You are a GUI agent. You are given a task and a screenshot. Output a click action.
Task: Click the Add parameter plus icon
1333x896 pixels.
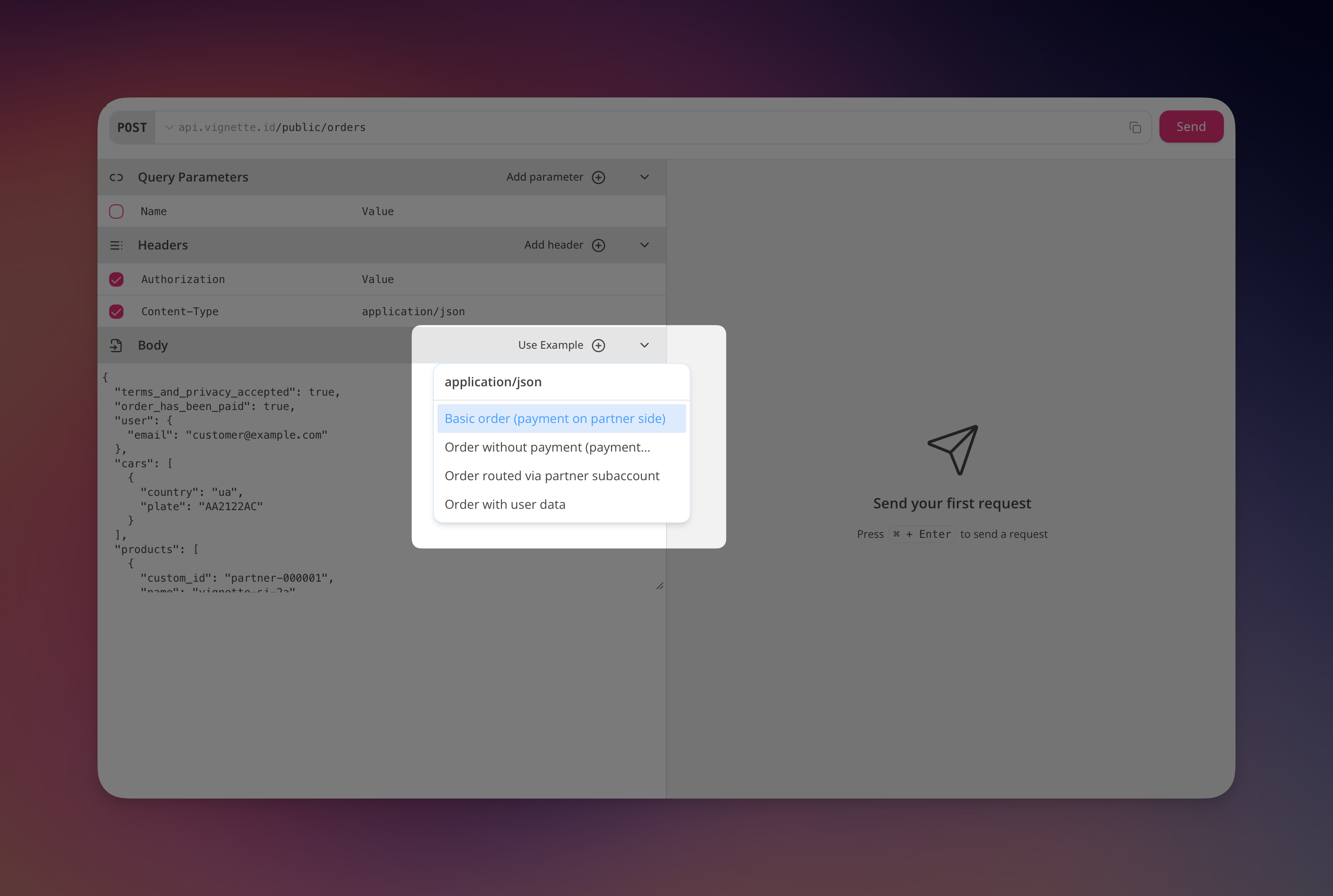[598, 177]
